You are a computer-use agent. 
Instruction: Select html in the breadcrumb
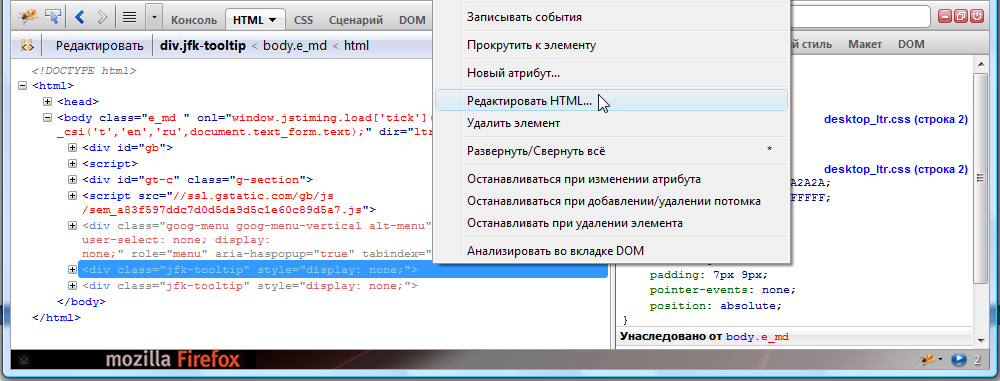tap(356, 46)
